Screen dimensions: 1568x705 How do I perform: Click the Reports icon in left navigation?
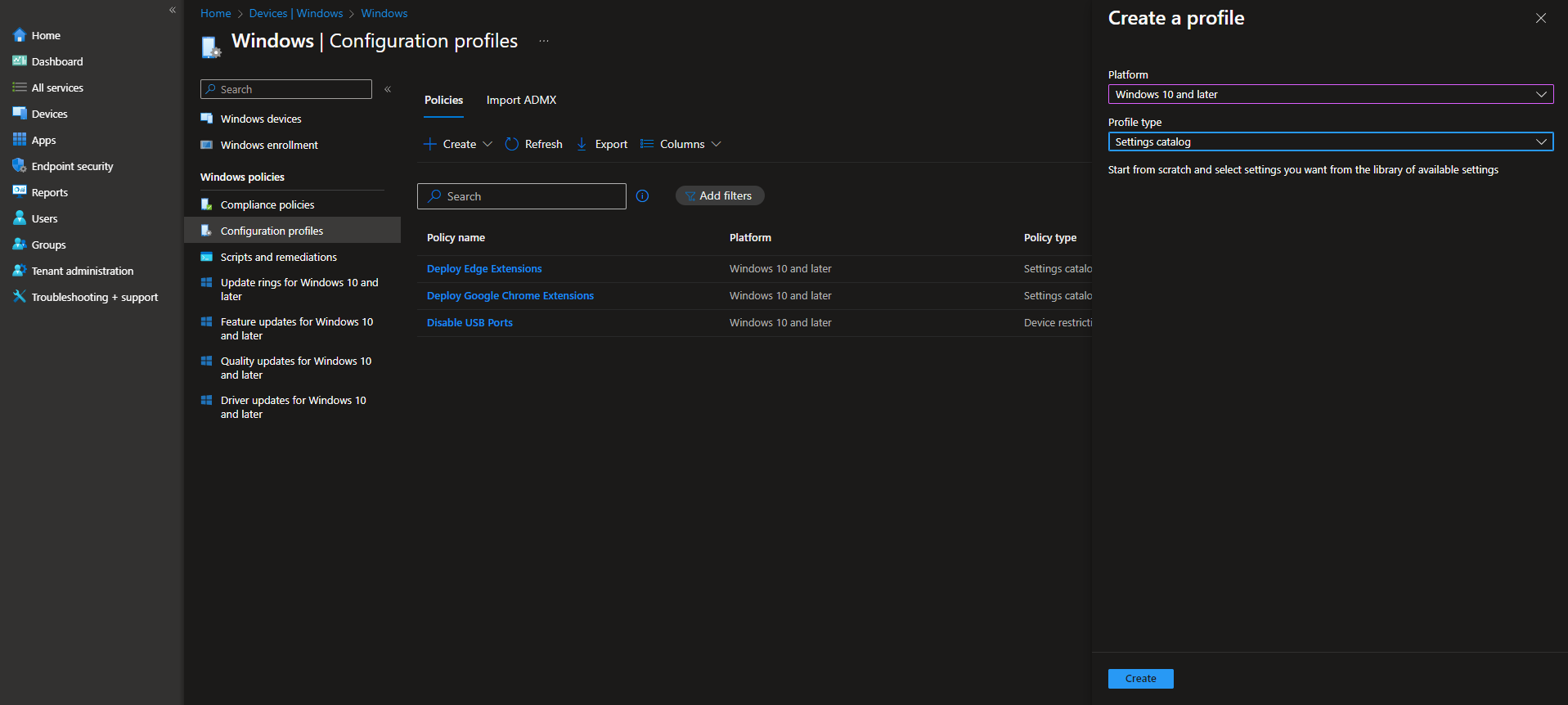click(20, 192)
